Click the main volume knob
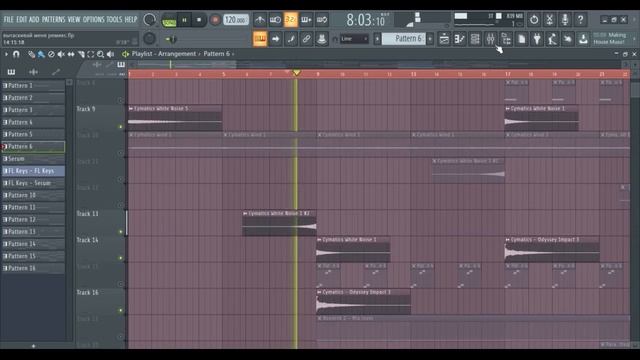640x360 pixels. [x=149, y=20]
